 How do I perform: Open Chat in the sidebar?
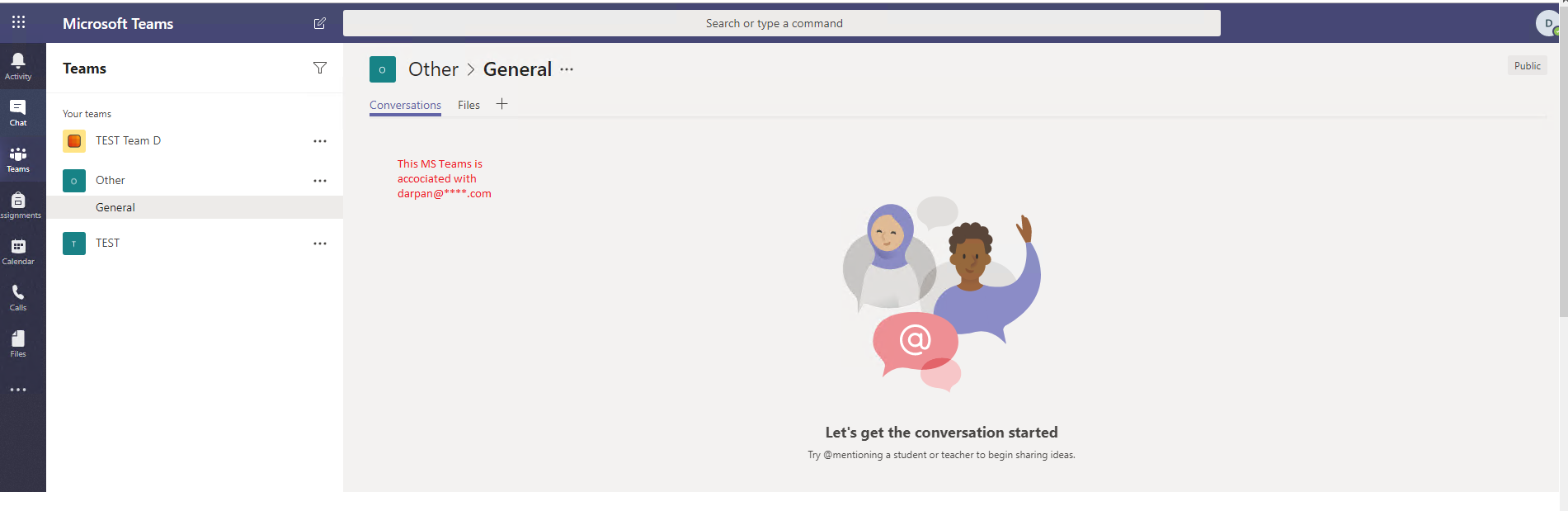(x=18, y=113)
